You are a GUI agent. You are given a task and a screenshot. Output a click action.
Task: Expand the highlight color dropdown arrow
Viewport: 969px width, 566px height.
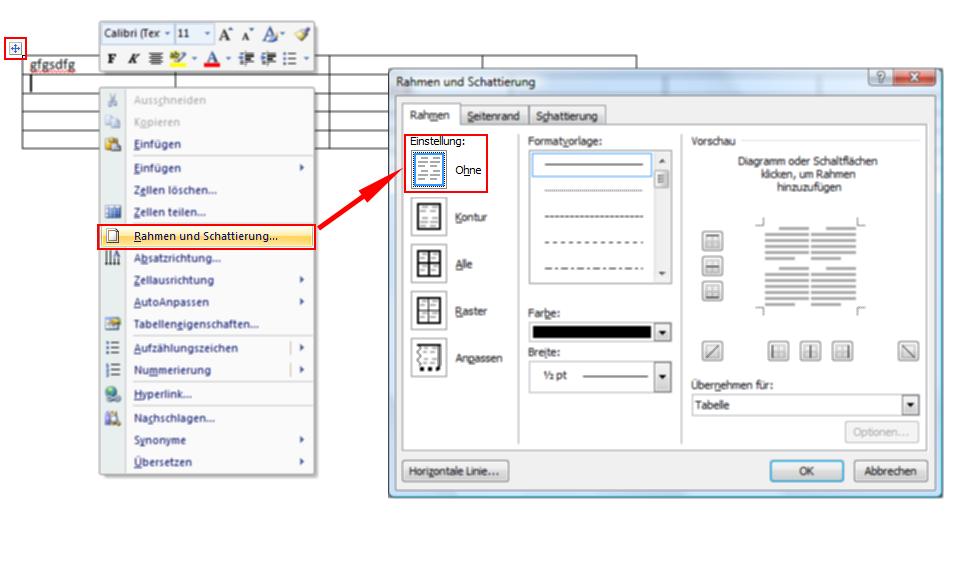click(194, 59)
